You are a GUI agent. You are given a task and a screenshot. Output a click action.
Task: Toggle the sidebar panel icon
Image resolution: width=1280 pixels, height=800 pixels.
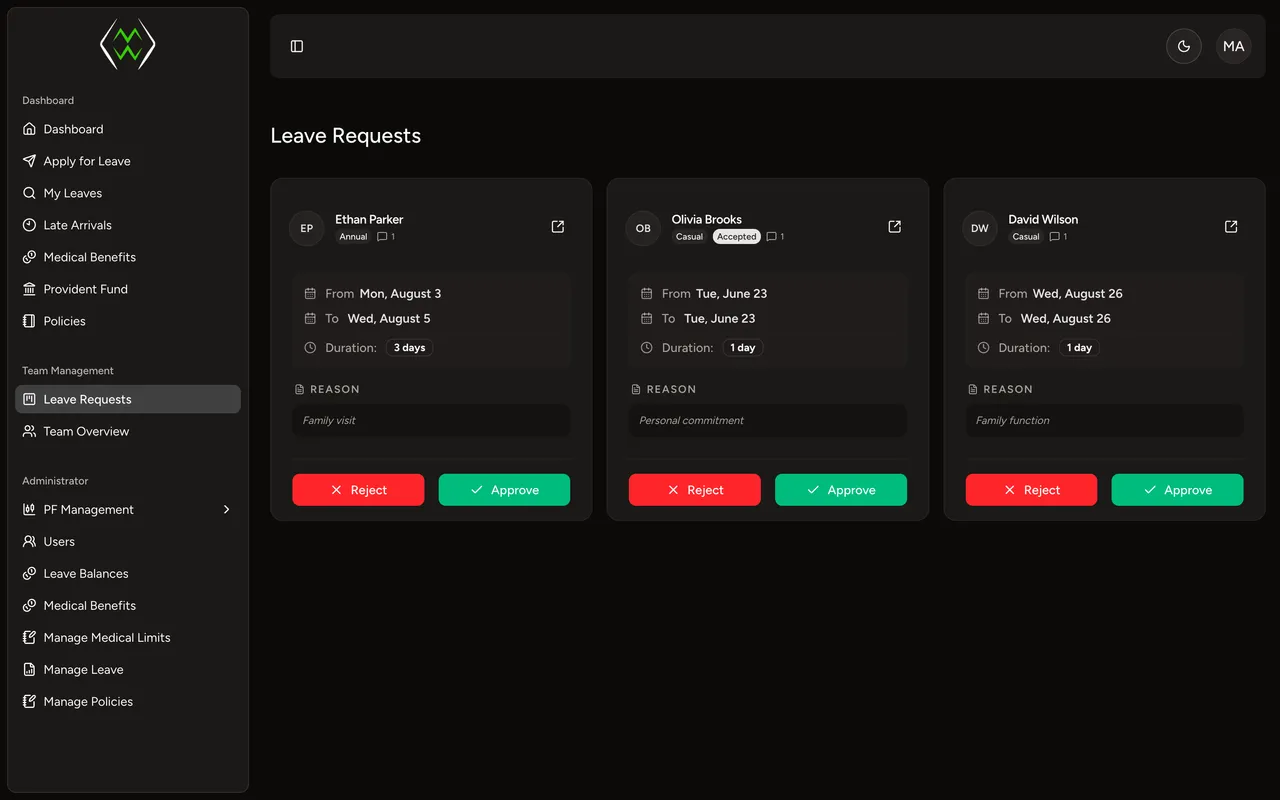coord(297,46)
